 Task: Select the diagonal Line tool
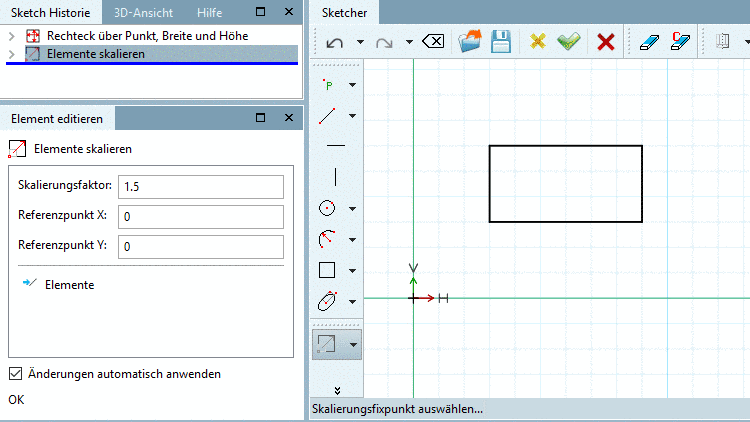point(328,116)
